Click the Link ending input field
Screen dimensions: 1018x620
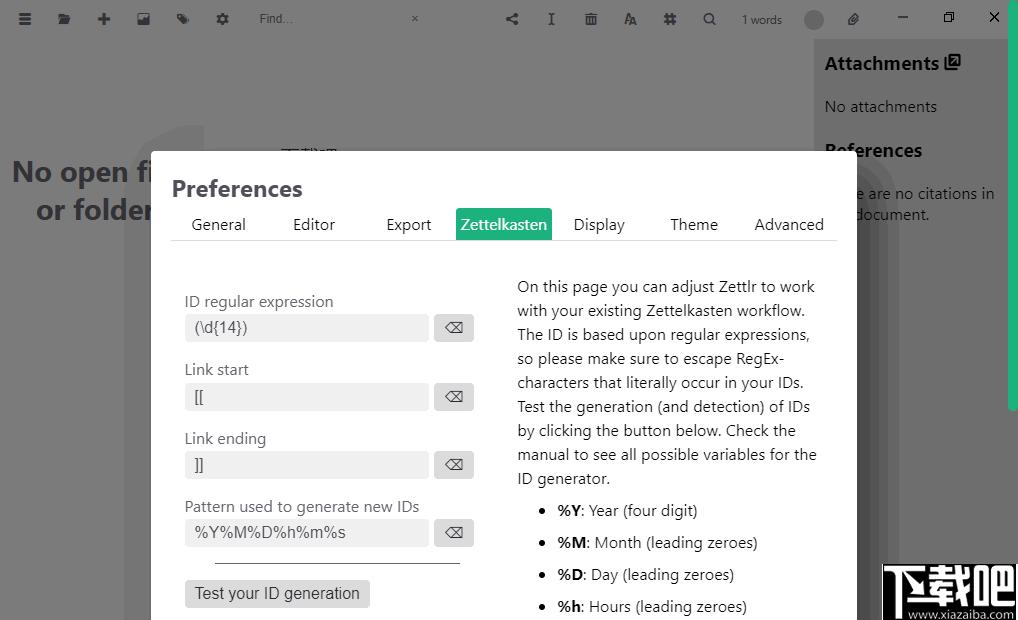(x=306, y=465)
